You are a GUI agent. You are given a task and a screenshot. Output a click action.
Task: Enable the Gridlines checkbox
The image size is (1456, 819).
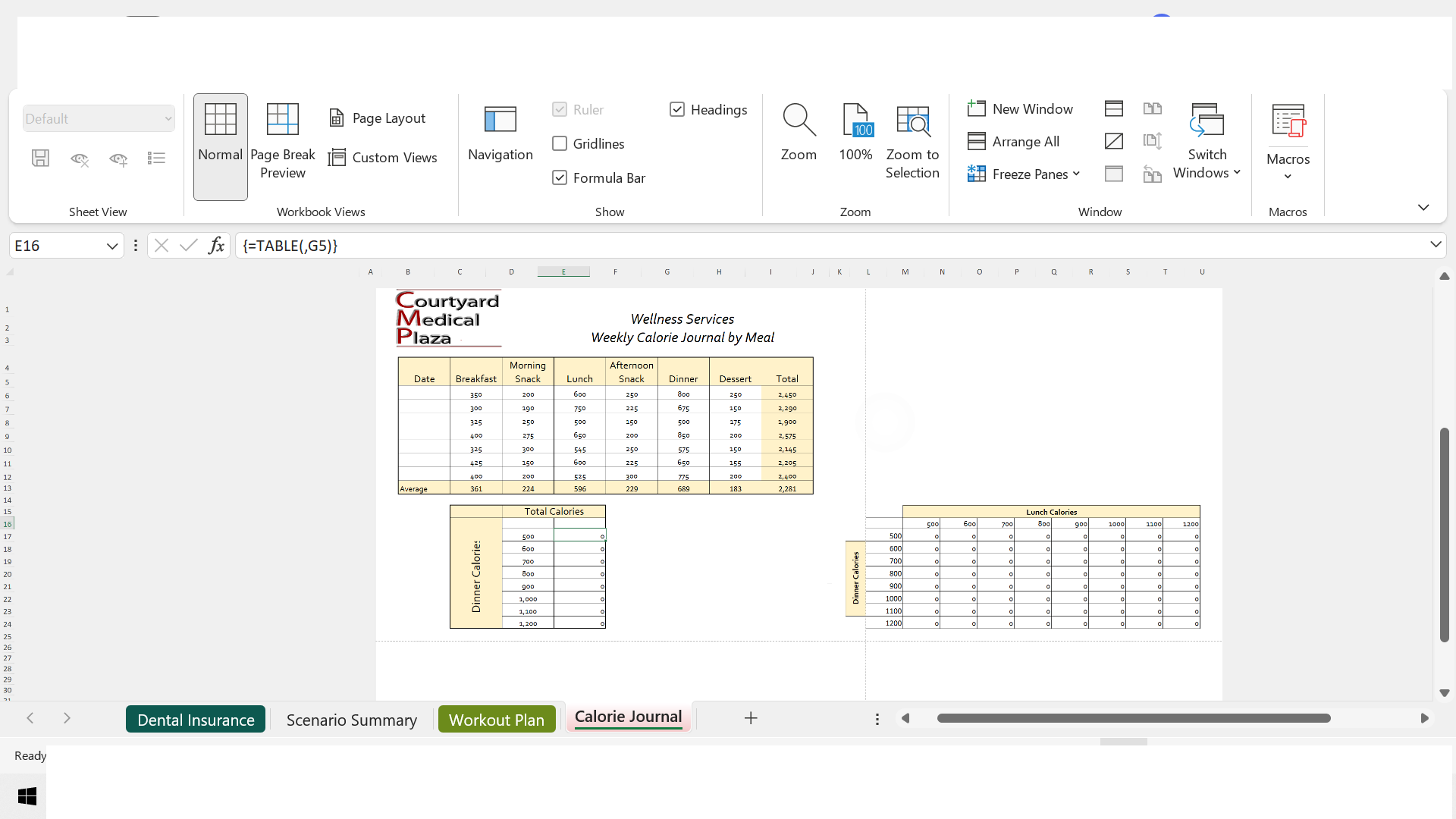tap(560, 144)
